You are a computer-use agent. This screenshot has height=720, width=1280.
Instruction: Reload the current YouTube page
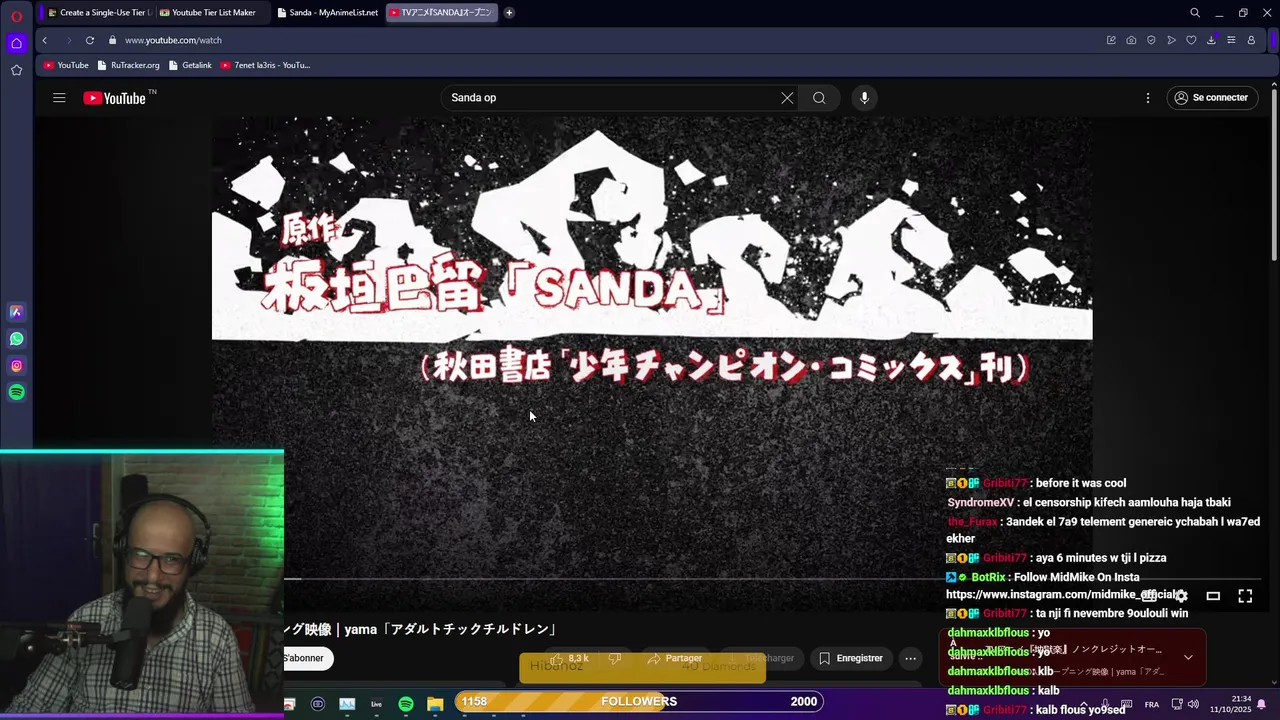[90, 40]
